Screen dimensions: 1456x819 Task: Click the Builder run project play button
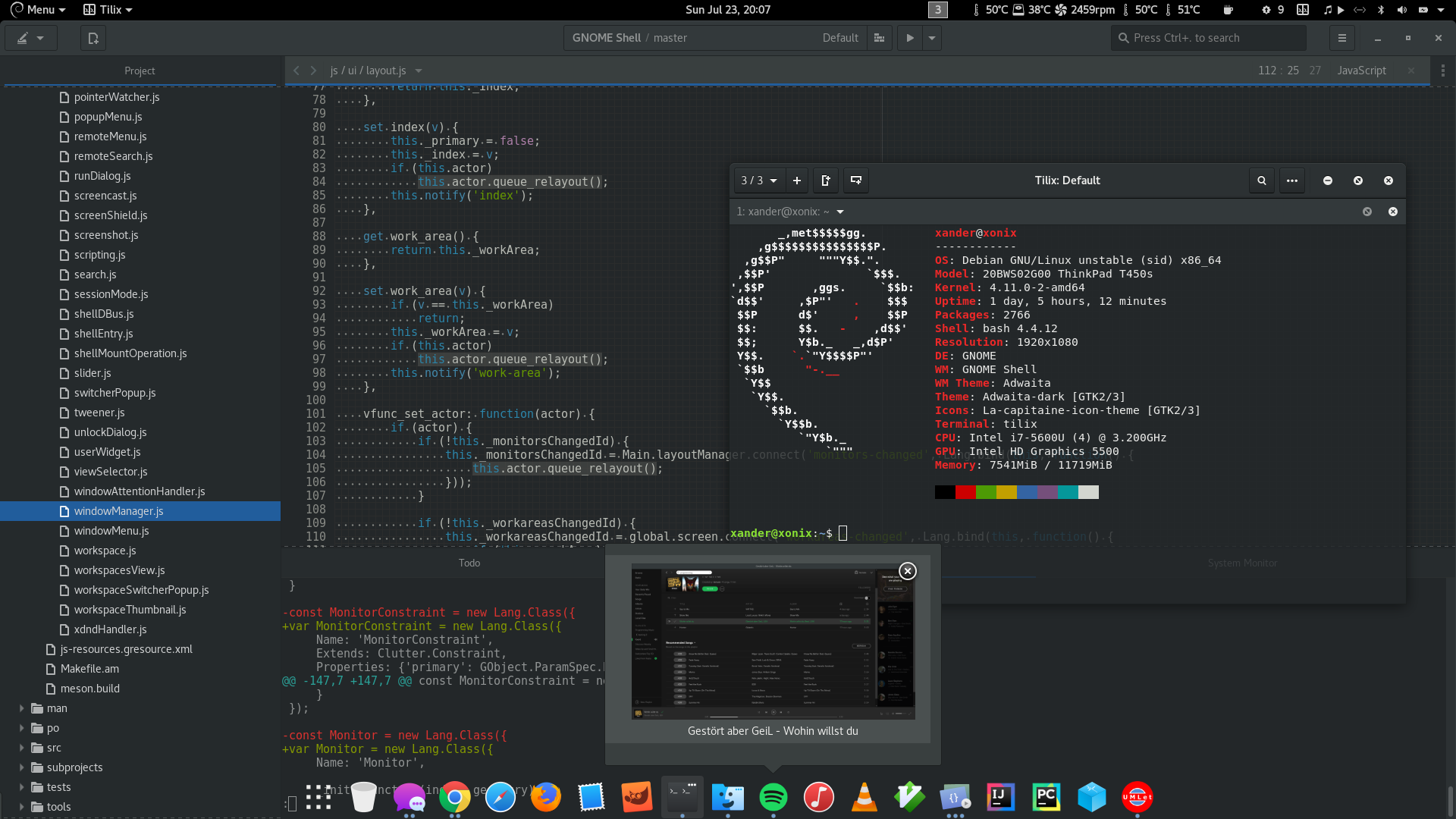point(910,38)
